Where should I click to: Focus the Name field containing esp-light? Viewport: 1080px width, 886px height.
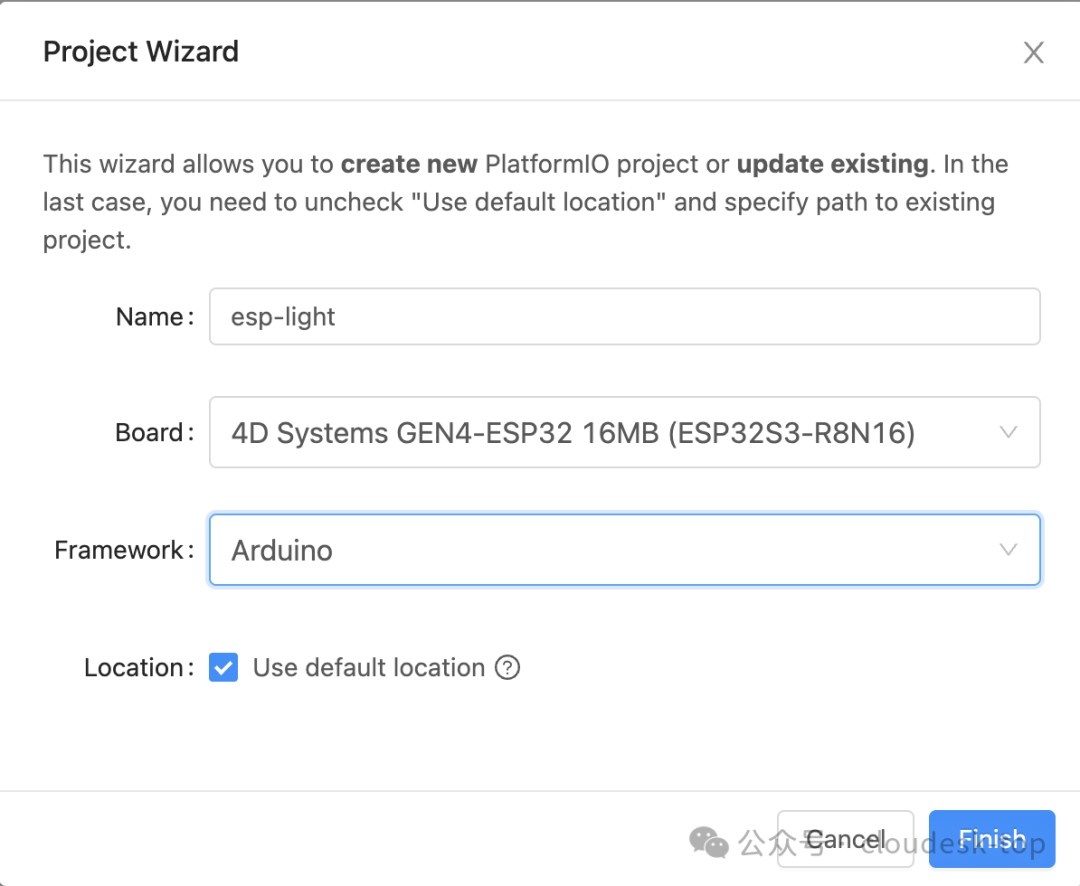(x=625, y=316)
